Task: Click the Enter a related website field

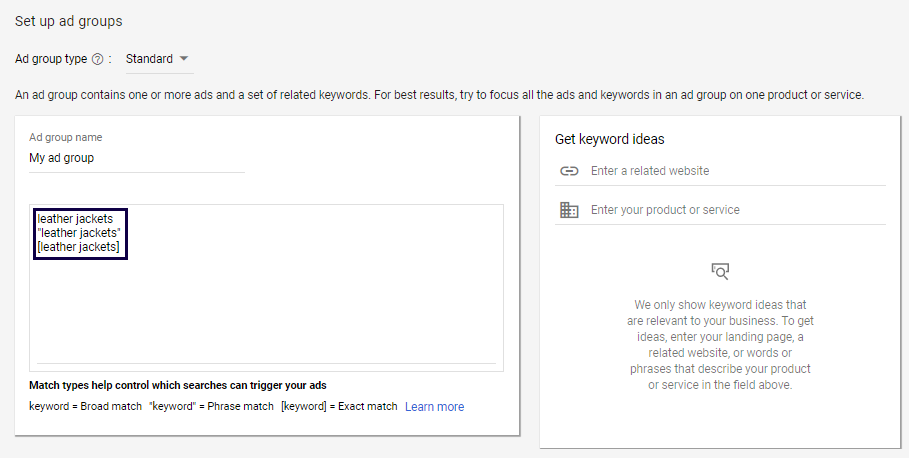Action: (736, 171)
